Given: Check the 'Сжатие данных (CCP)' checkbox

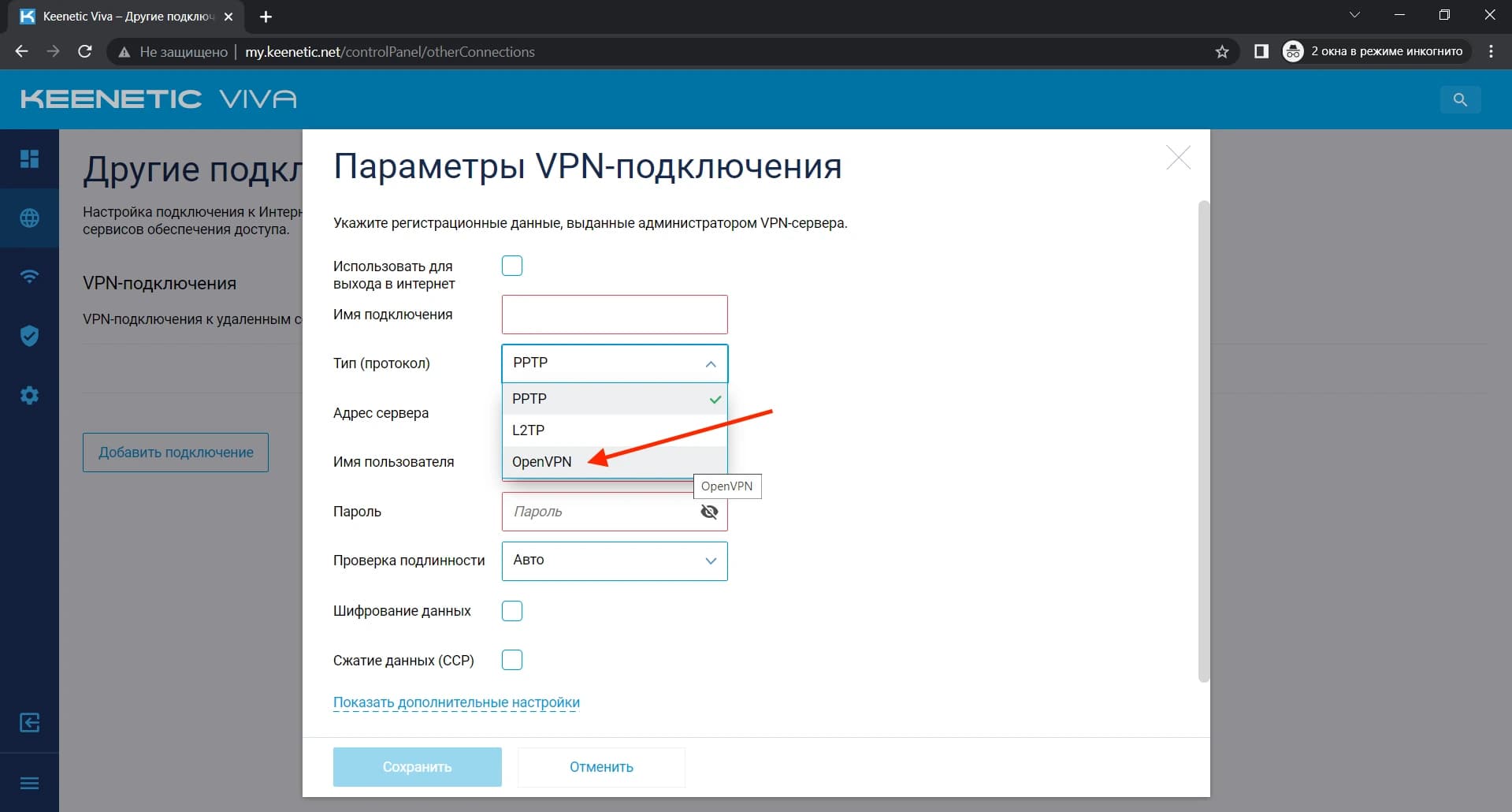Looking at the screenshot, I should 512,660.
